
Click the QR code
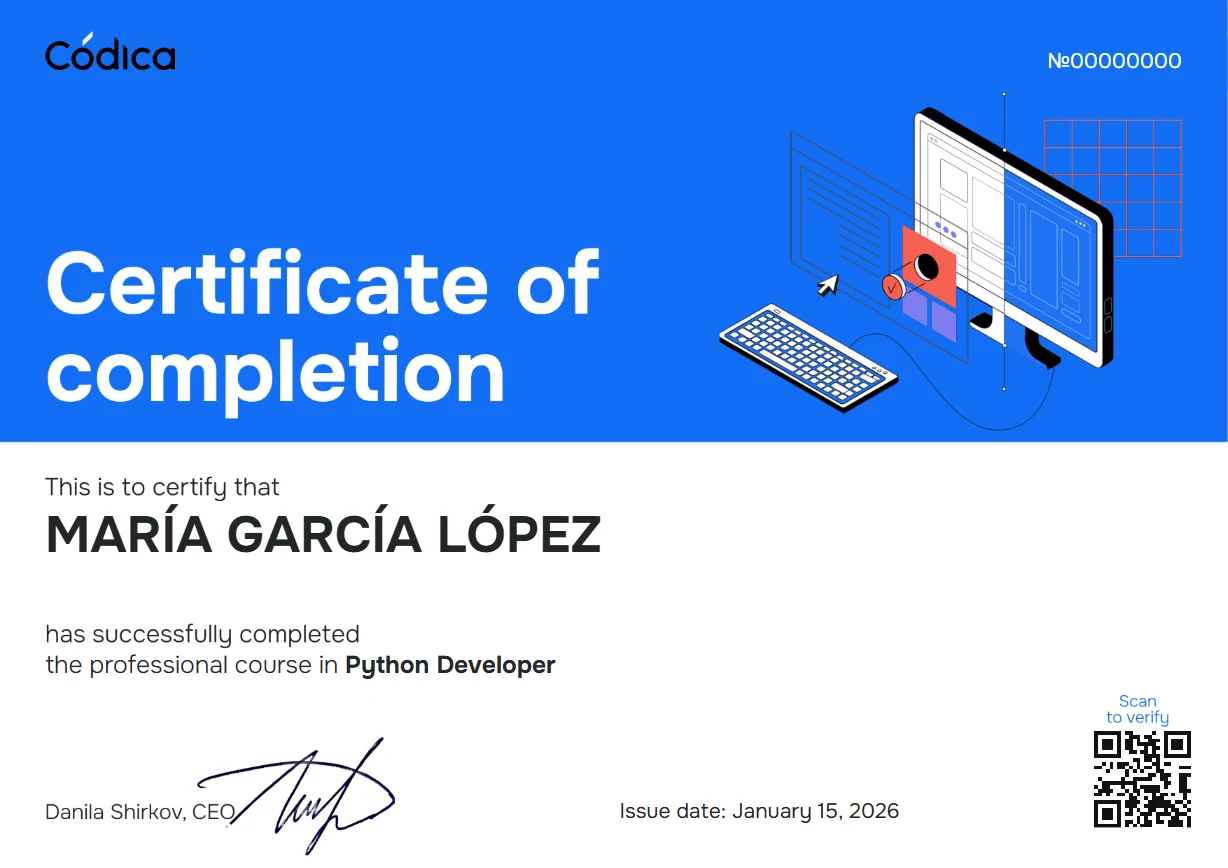coord(1143,779)
